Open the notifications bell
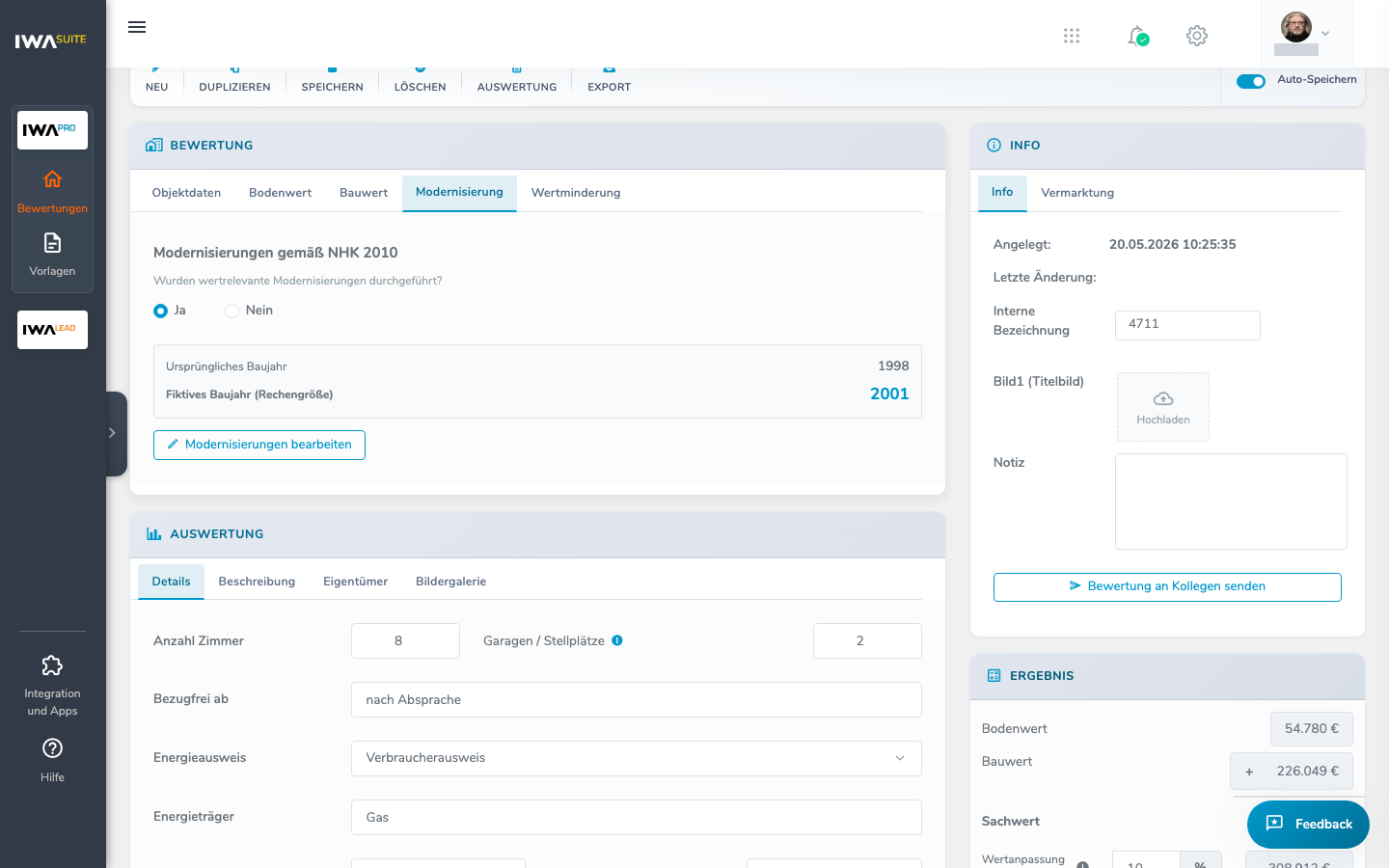 (x=1137, y=36)
